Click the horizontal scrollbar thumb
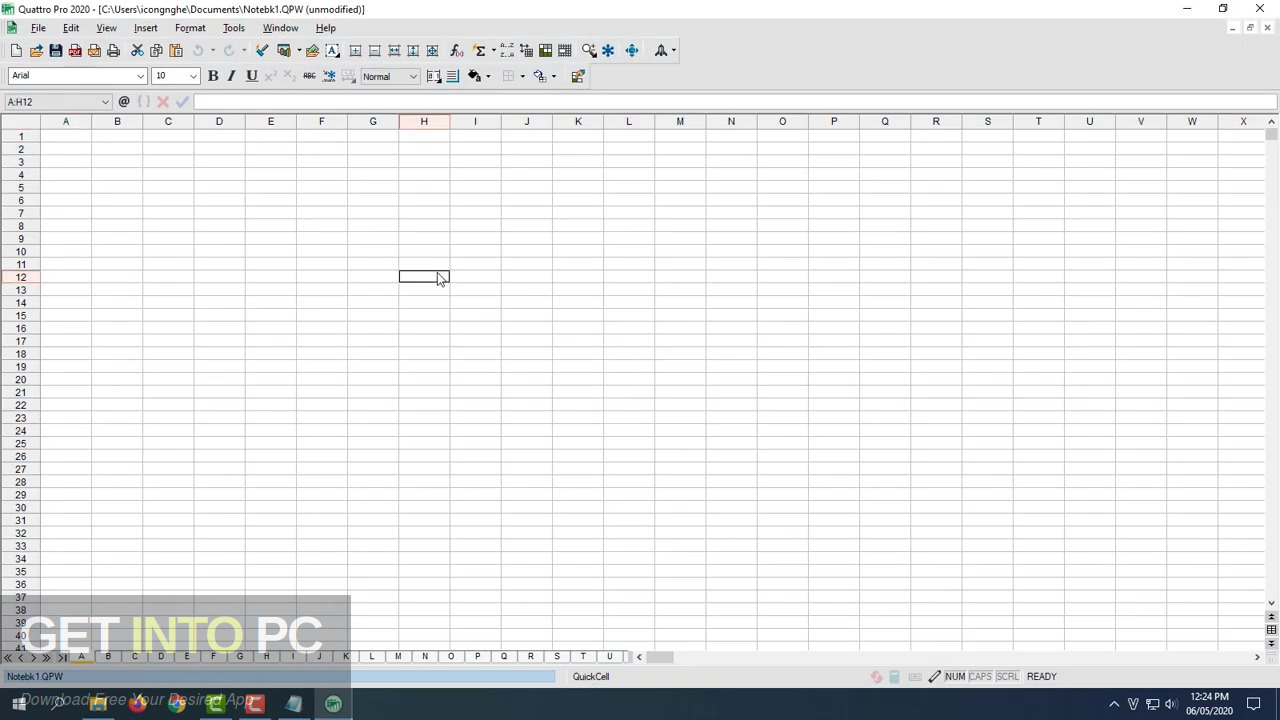 660,657
